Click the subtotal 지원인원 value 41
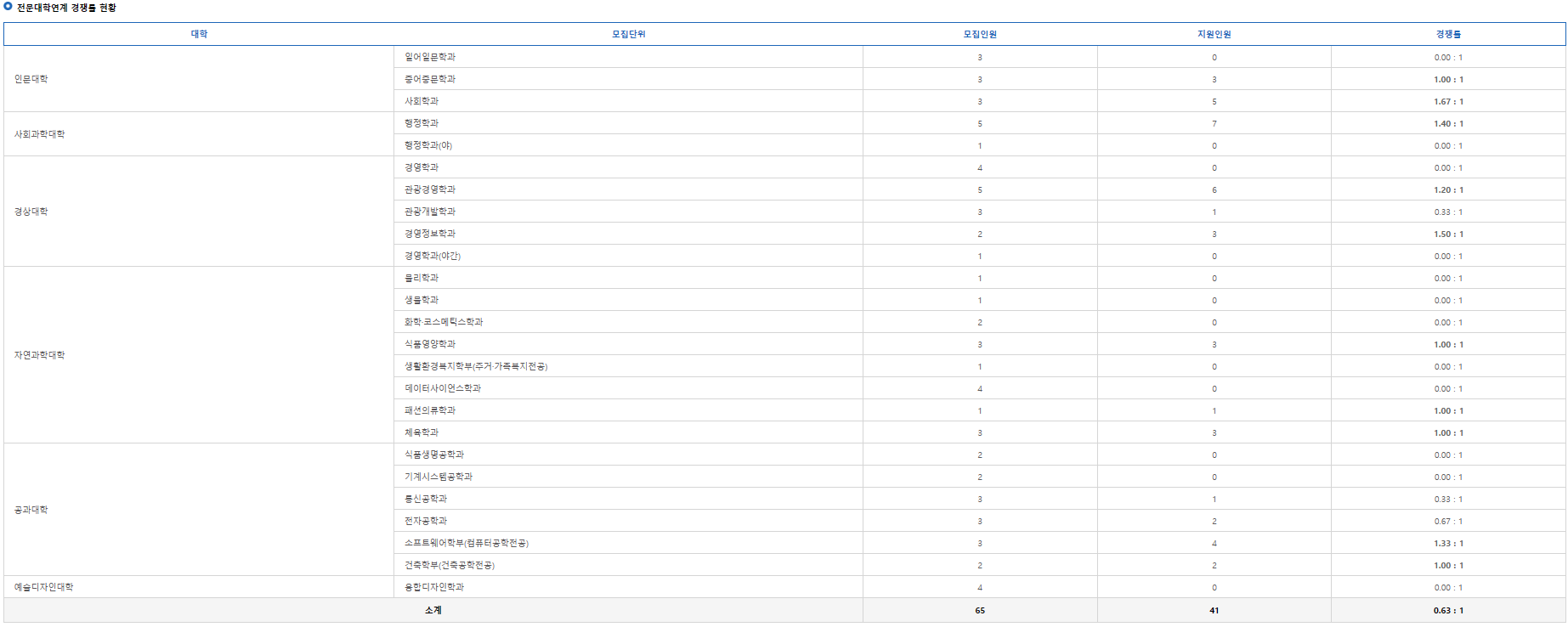Image resolution: width=1568 pixels, height=627 pixels. pos(1214,610)
